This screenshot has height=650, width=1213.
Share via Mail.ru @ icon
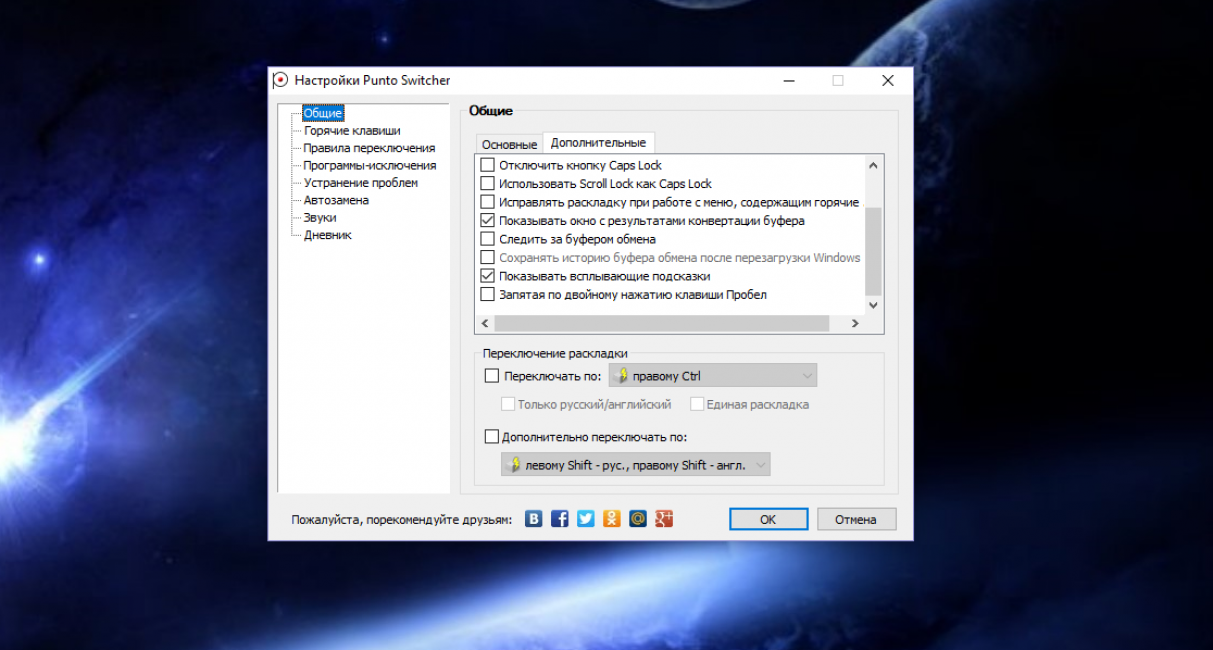pos(638,519)
